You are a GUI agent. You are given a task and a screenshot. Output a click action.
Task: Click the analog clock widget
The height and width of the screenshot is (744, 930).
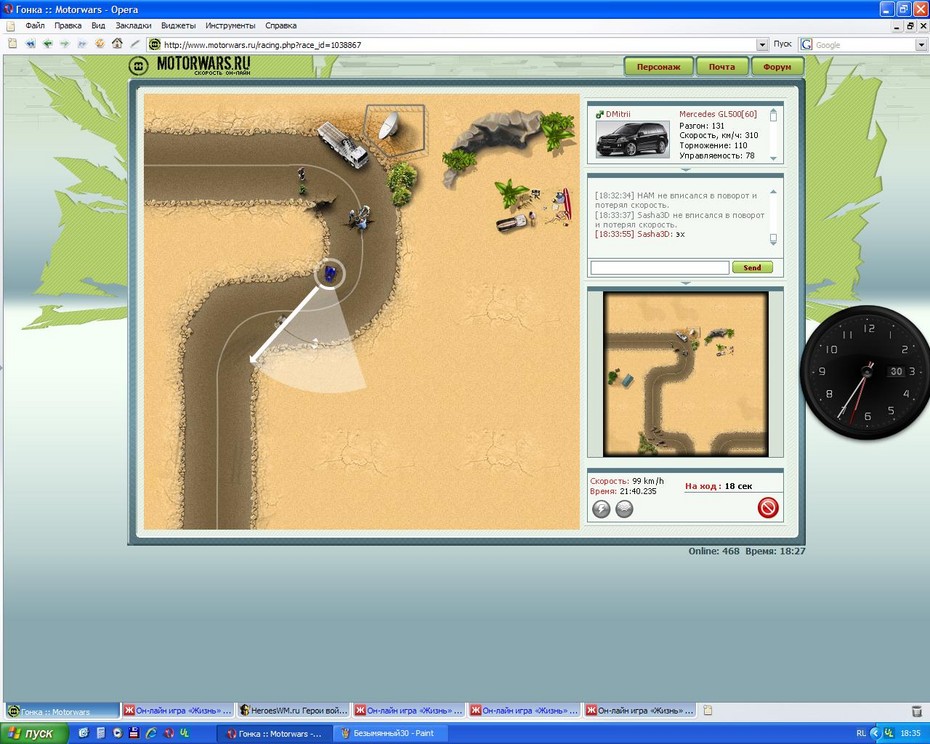(x=865, y=372)
